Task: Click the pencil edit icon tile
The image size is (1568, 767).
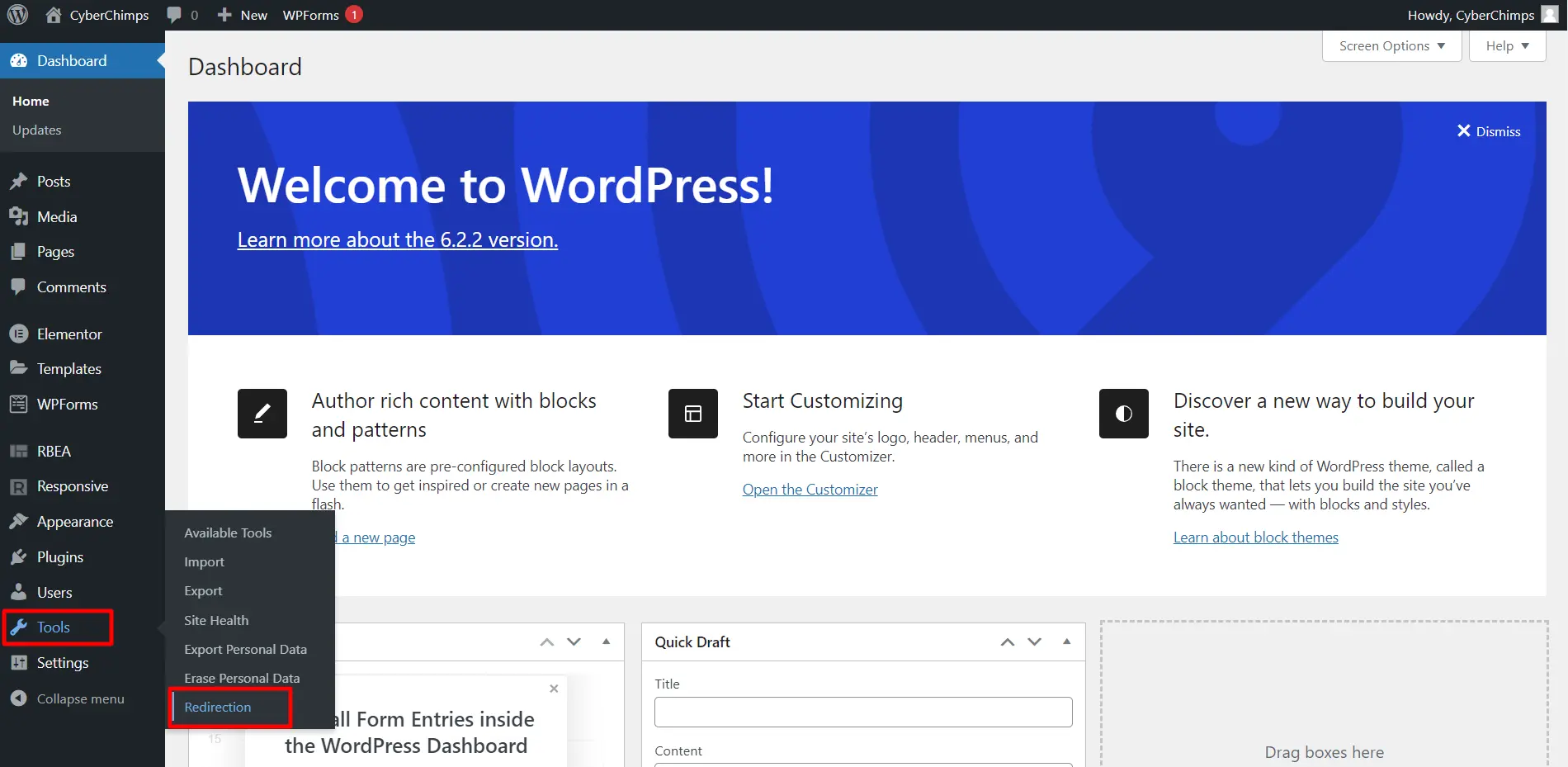Action: (x=262, y=414)
